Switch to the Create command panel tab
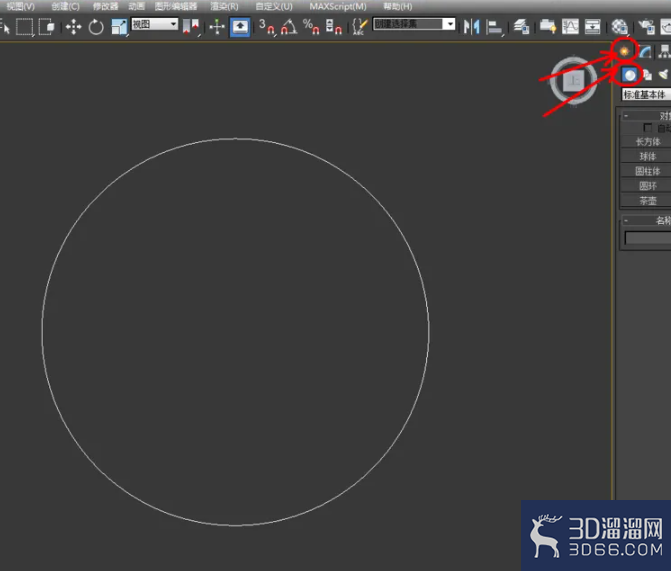671x571 pixels. [x=624, y=52]
